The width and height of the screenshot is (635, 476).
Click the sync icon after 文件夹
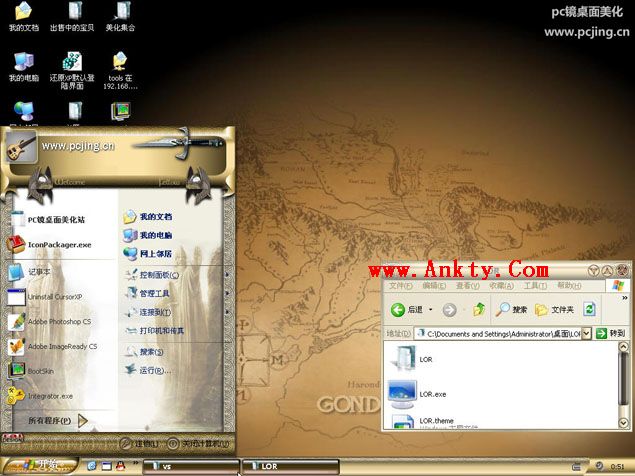(589, 310)
